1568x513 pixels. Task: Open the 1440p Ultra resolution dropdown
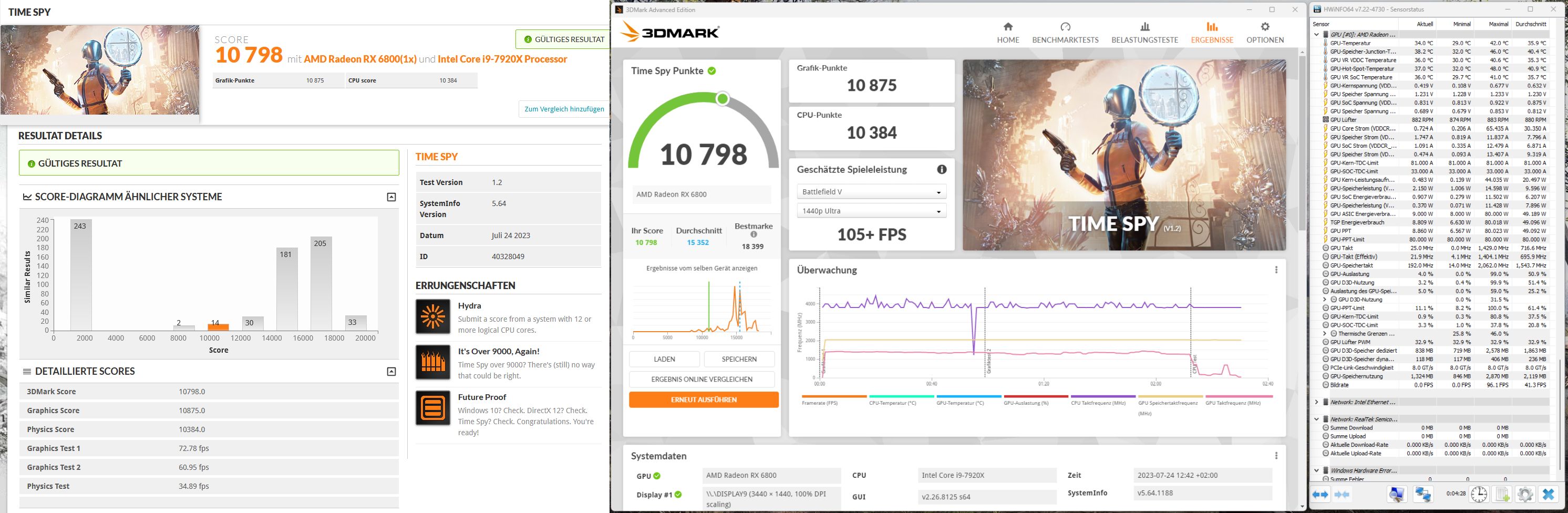[x=872, y=211]
